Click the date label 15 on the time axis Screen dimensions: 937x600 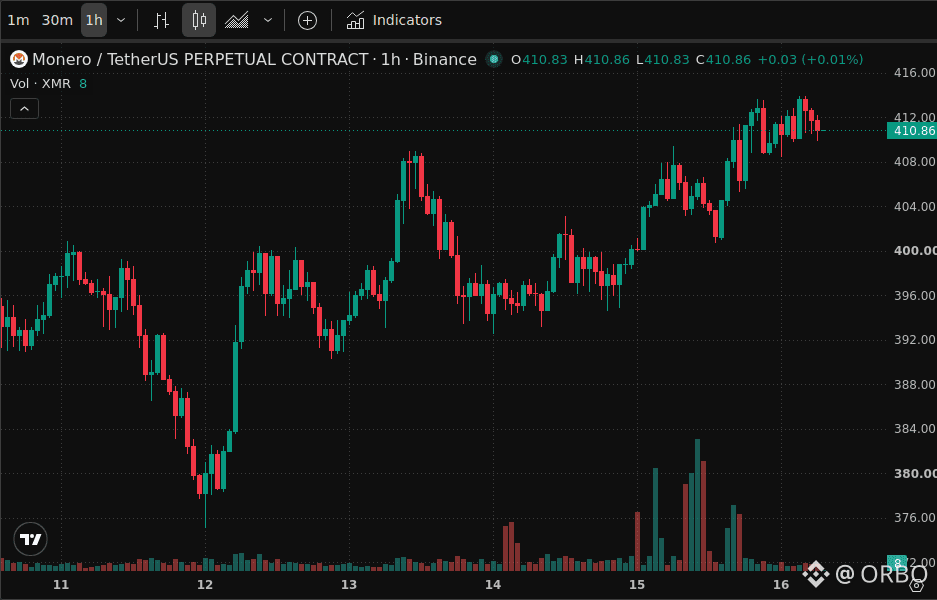click(x=637, y=584)
